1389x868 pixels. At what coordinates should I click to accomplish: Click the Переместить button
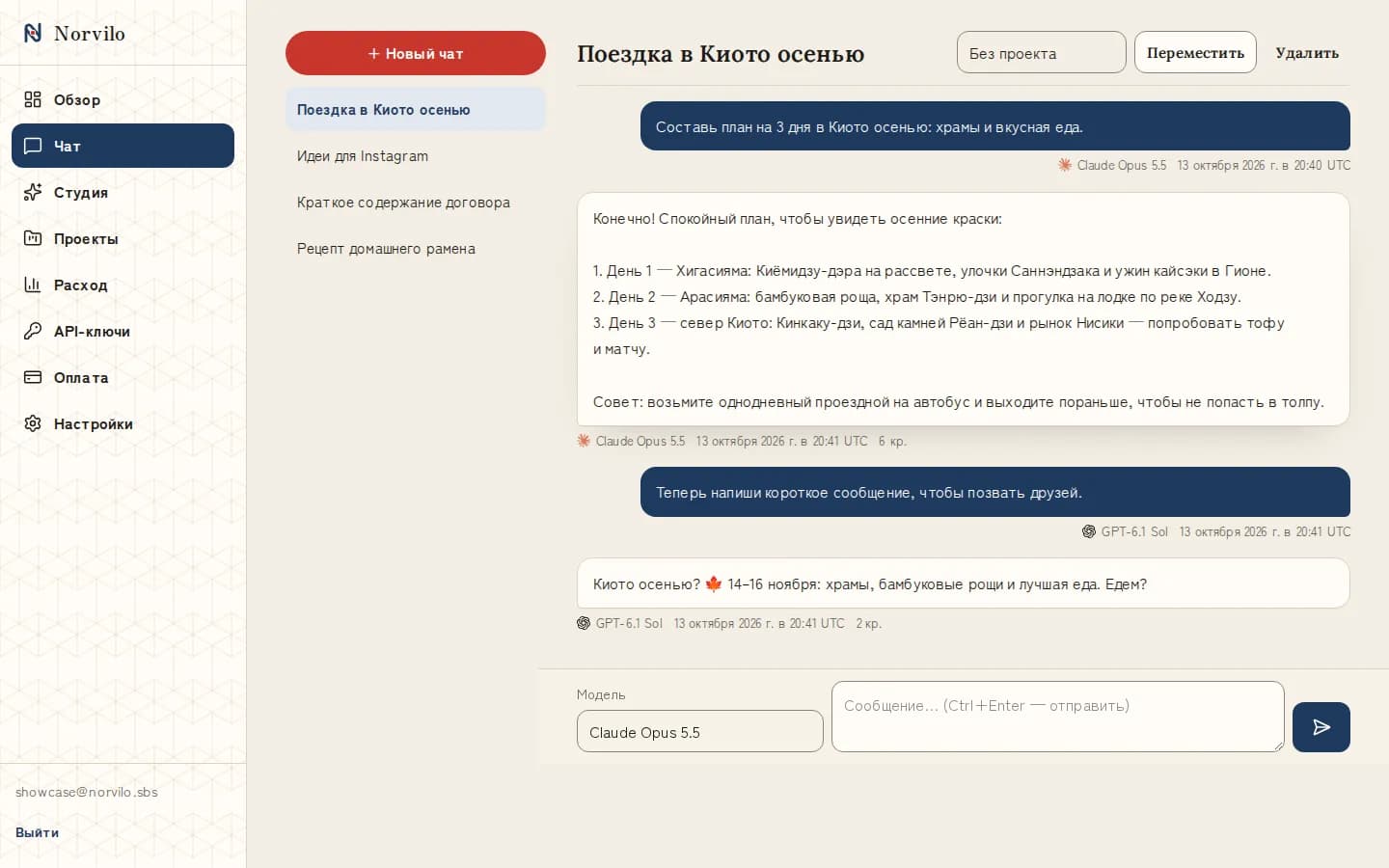coord(1195,53)
